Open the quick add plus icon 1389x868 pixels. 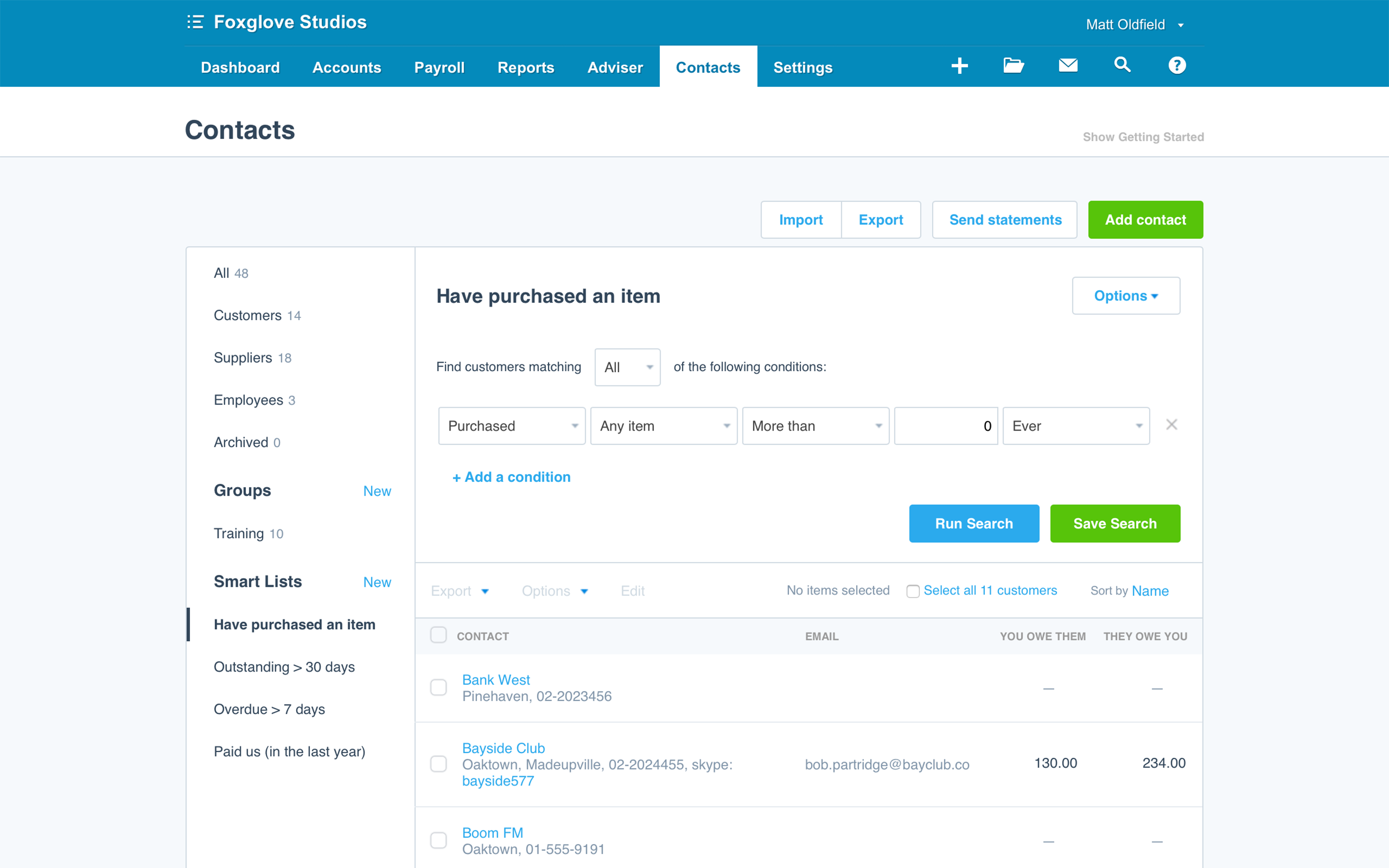tap(959, 66)
